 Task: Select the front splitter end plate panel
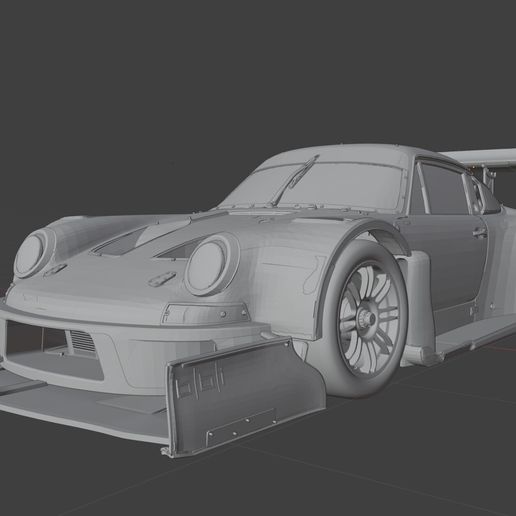(x=245, y=397)
